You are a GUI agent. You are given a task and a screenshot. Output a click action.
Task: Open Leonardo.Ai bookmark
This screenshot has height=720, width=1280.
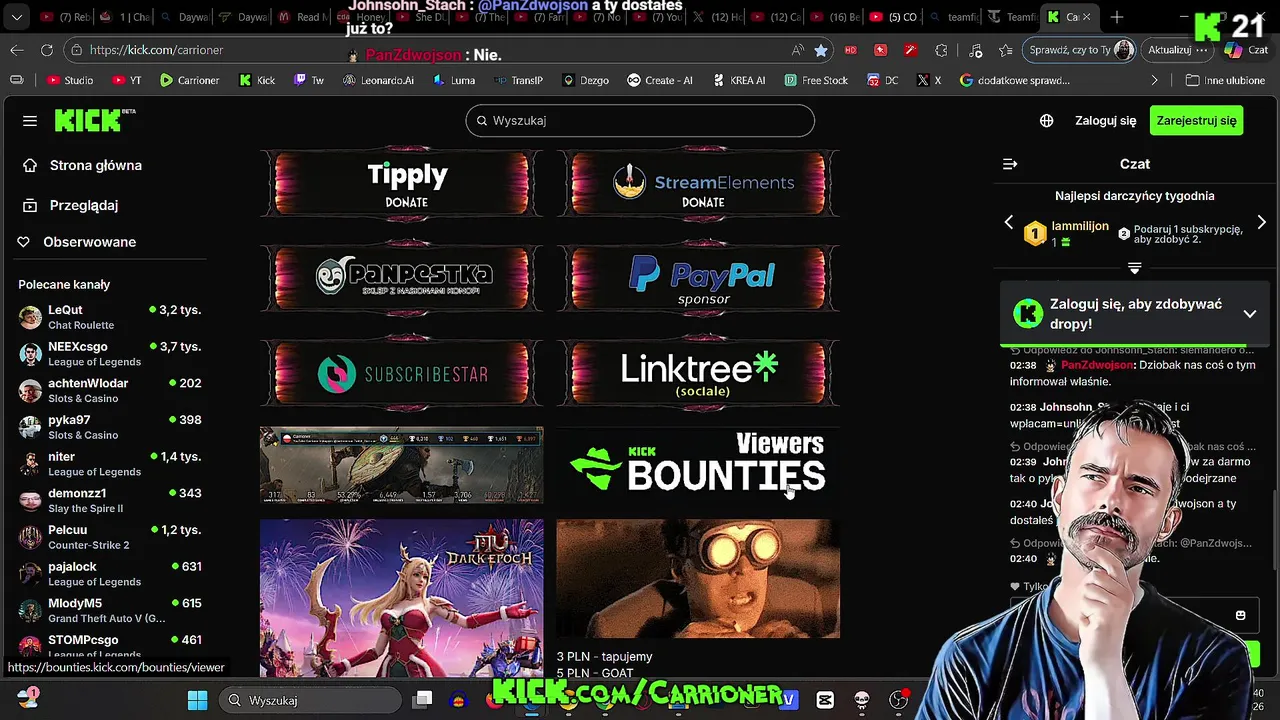point(378,80)
